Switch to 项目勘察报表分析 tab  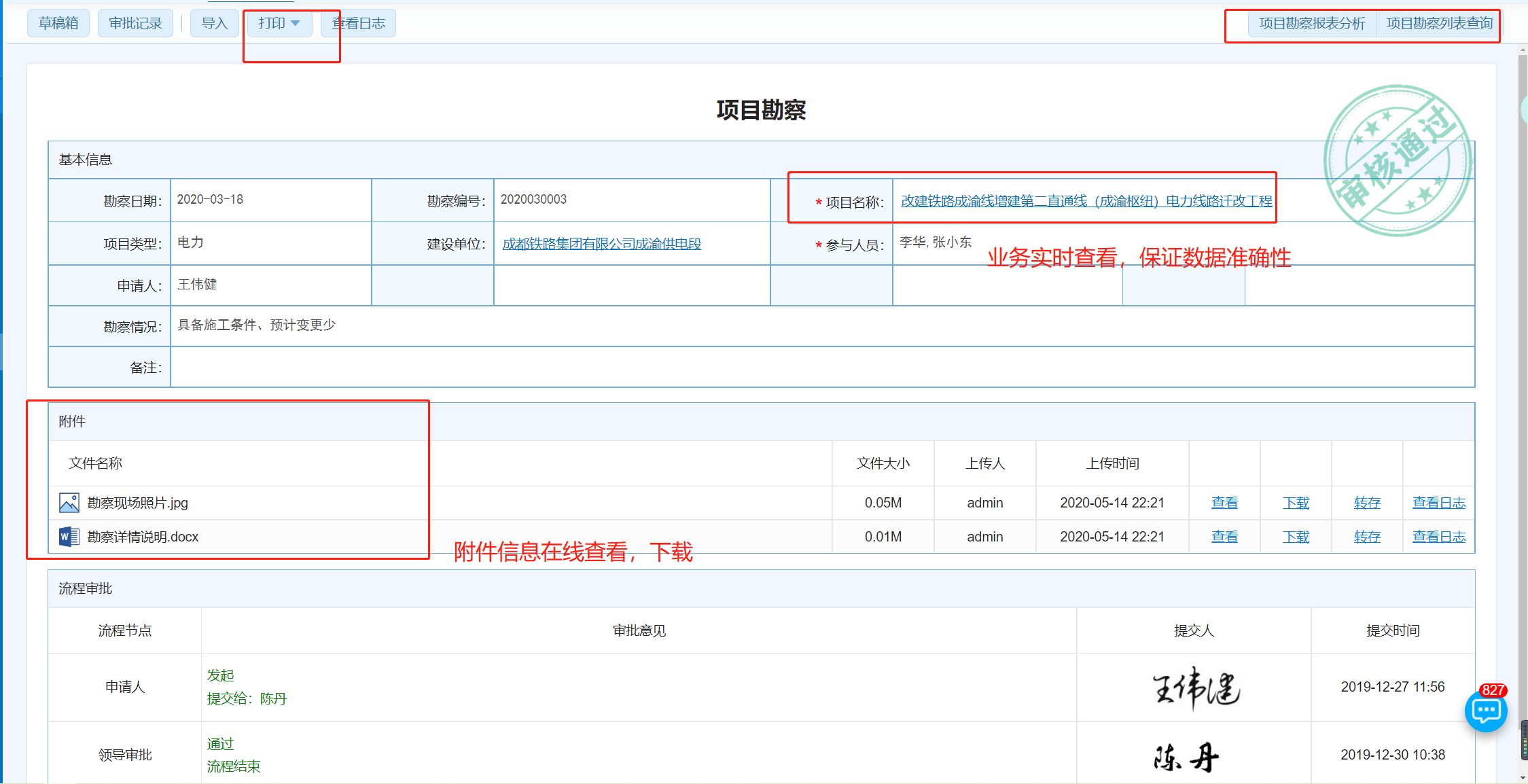pyautogui.click(x=1311, y=23)
